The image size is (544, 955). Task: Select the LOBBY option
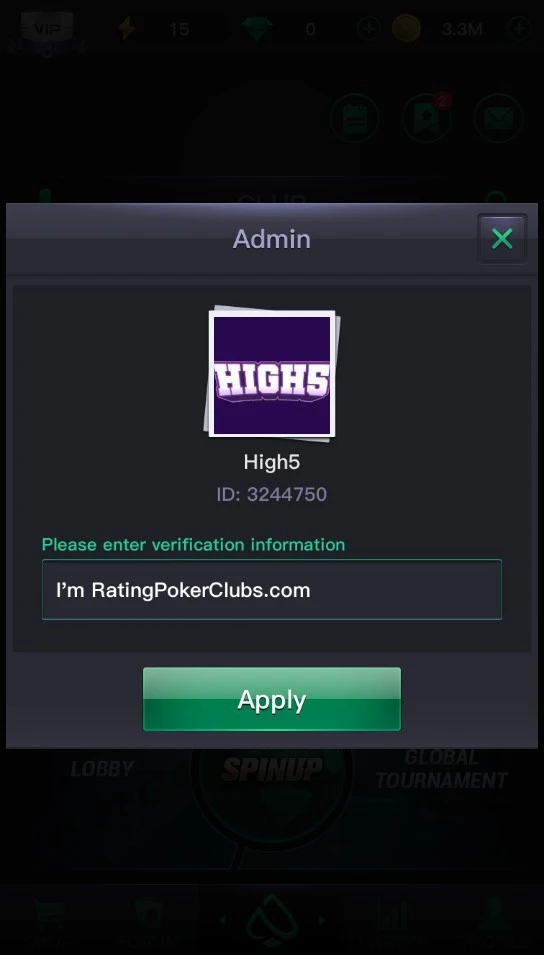[102, 769]
